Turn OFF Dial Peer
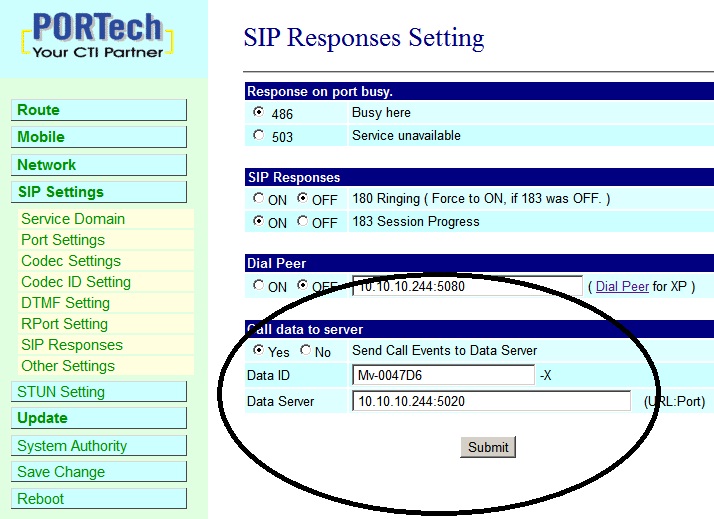This screenshot has width=714, height=519. [302, 285]
